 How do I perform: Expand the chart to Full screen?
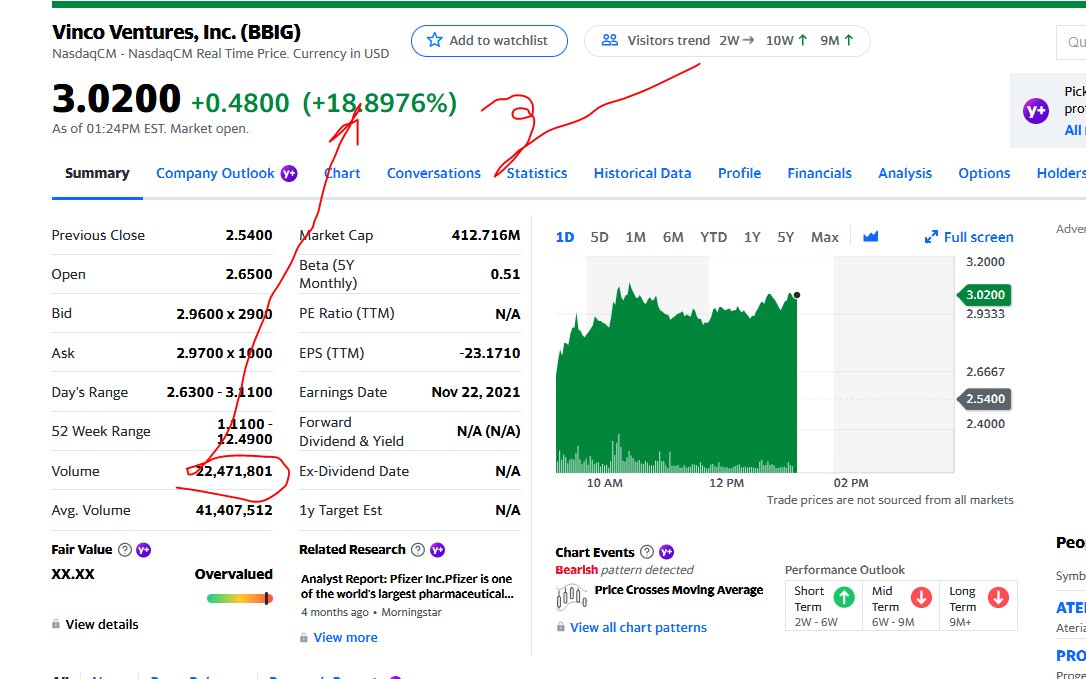coord(969,237)
